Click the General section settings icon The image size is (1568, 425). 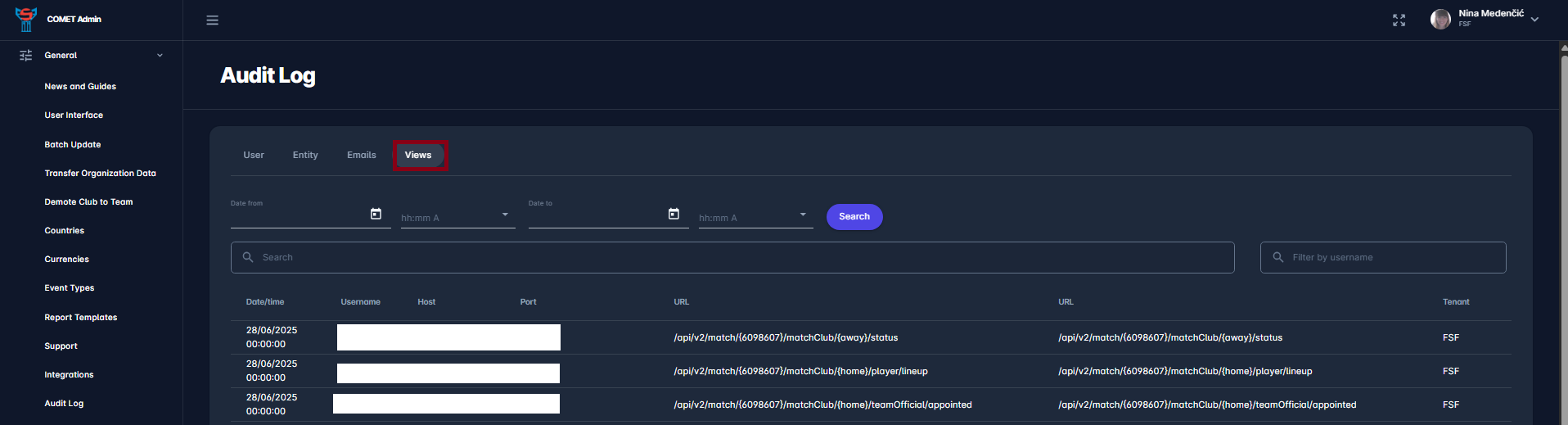pos(26,56)
